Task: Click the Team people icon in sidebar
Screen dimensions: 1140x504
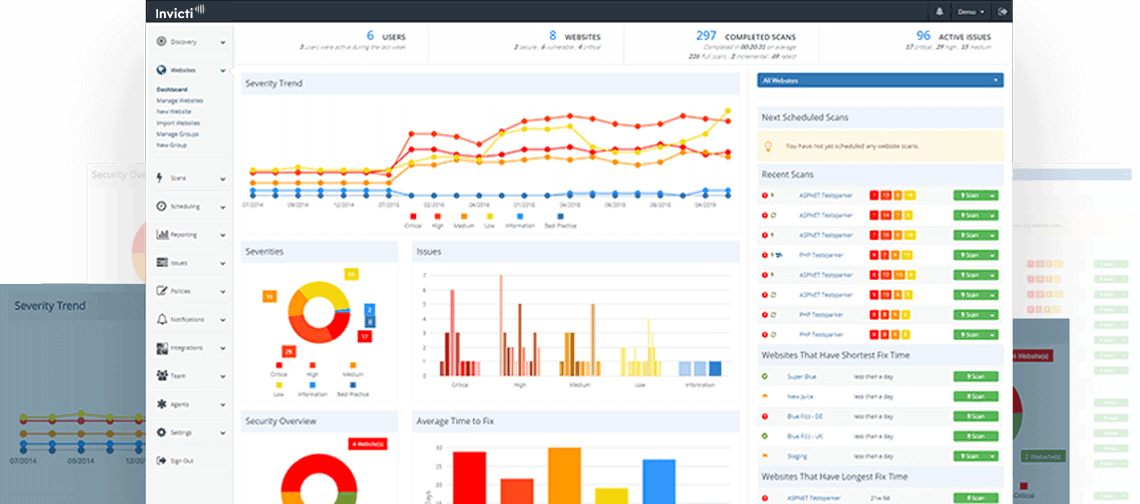Action: coord(162,376)
